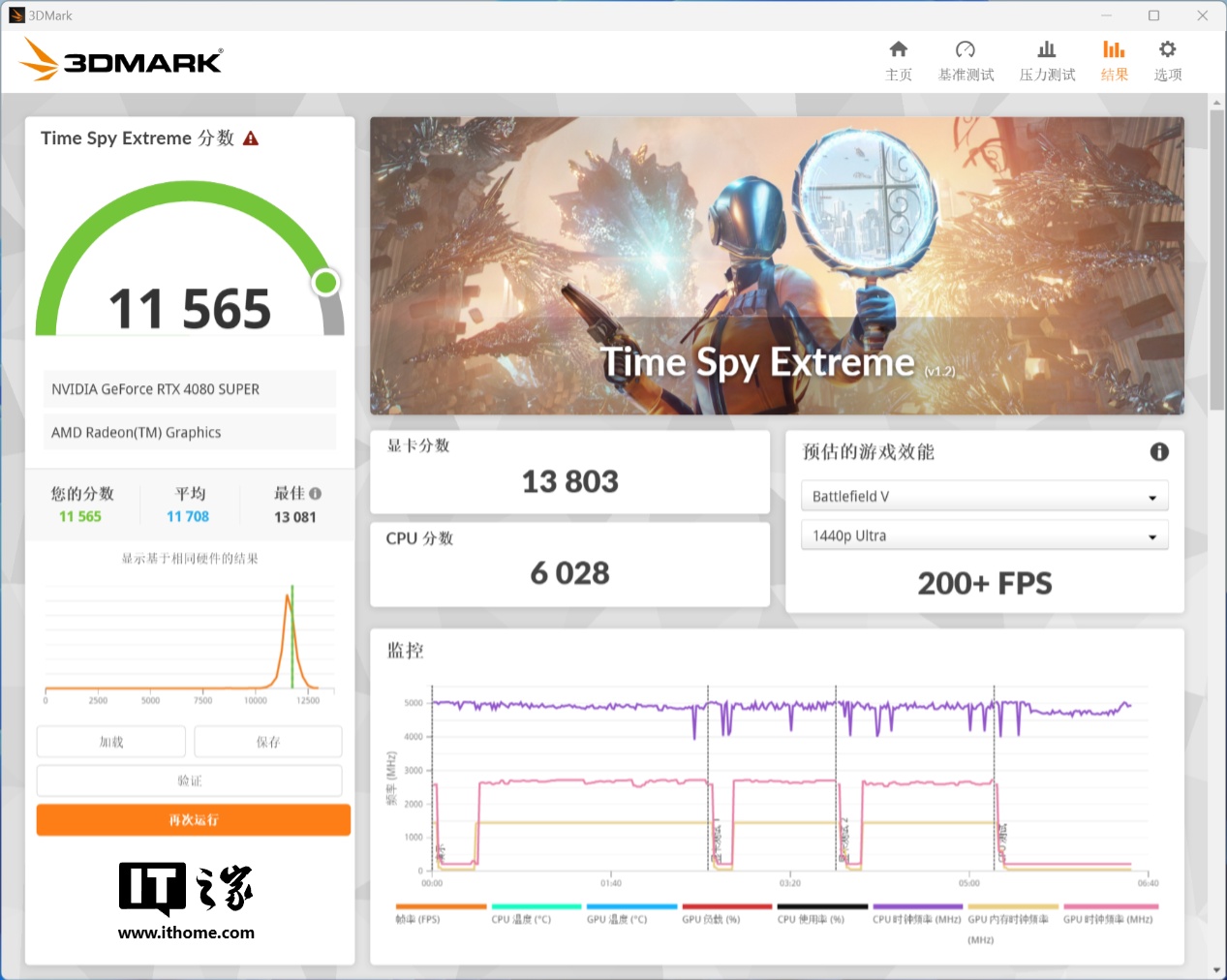
Task: Open the Battlefield V game dropdown
Action: [x=984, y=496]
